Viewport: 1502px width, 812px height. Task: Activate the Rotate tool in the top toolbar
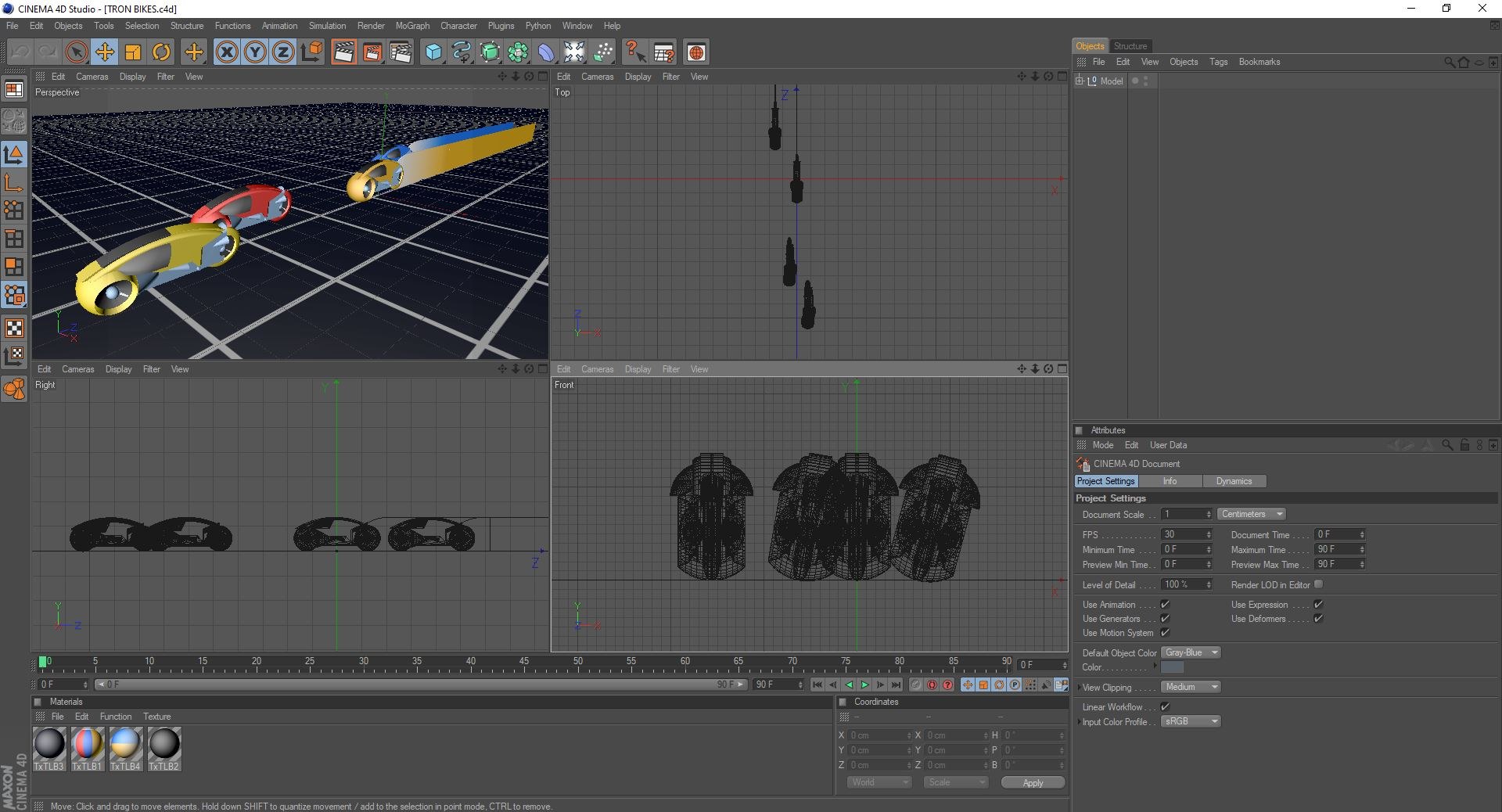pyautogui.click(x=161, y=52)
